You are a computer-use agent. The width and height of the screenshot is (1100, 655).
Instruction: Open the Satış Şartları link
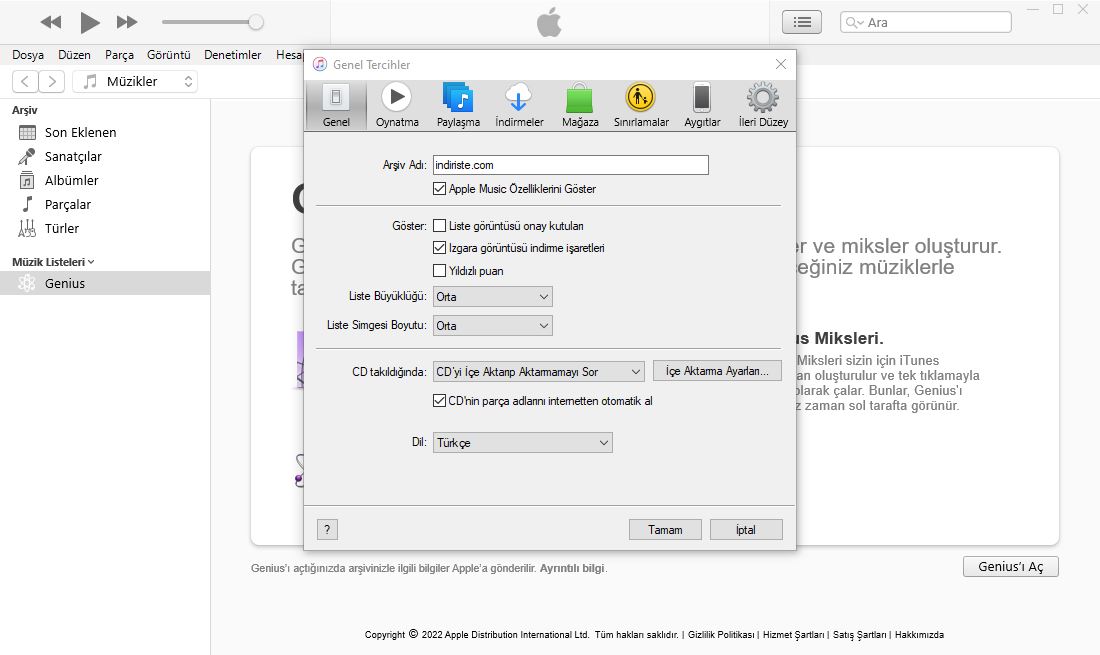[859, 635]
